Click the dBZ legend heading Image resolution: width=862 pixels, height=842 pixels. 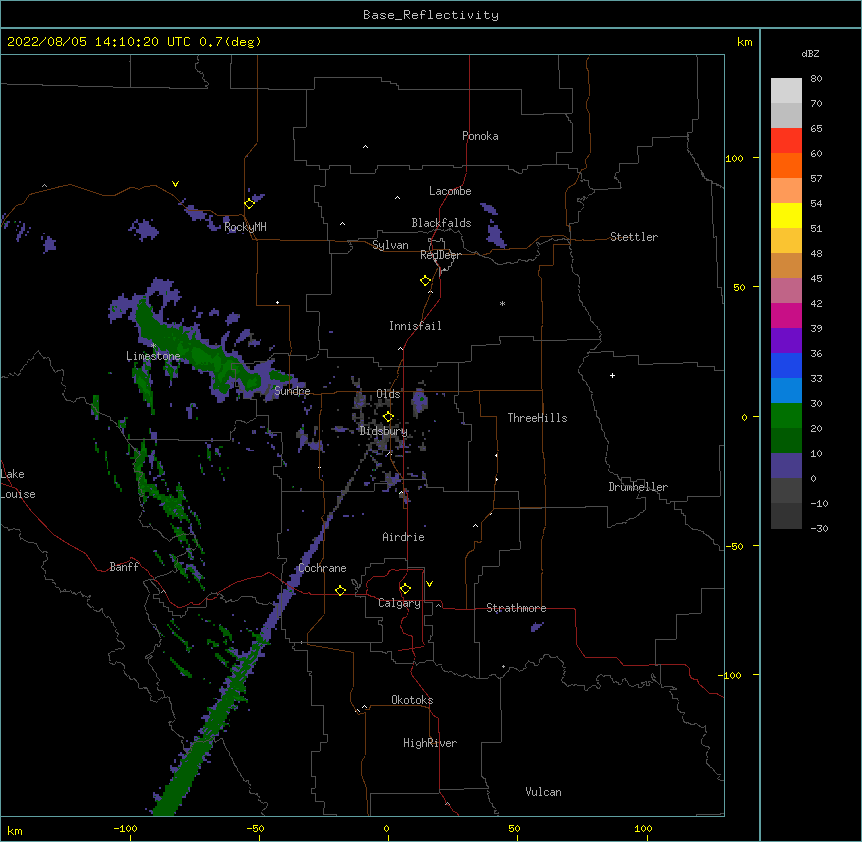810,54
